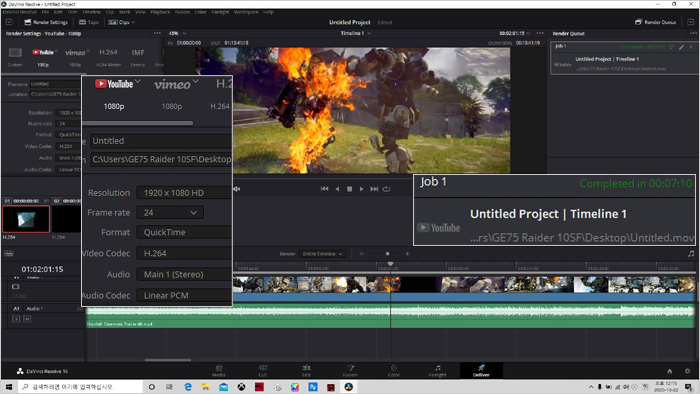Switch to the Edit page at bottom
The width and height of the screenshot is (700, 394).
pos(306,371)
